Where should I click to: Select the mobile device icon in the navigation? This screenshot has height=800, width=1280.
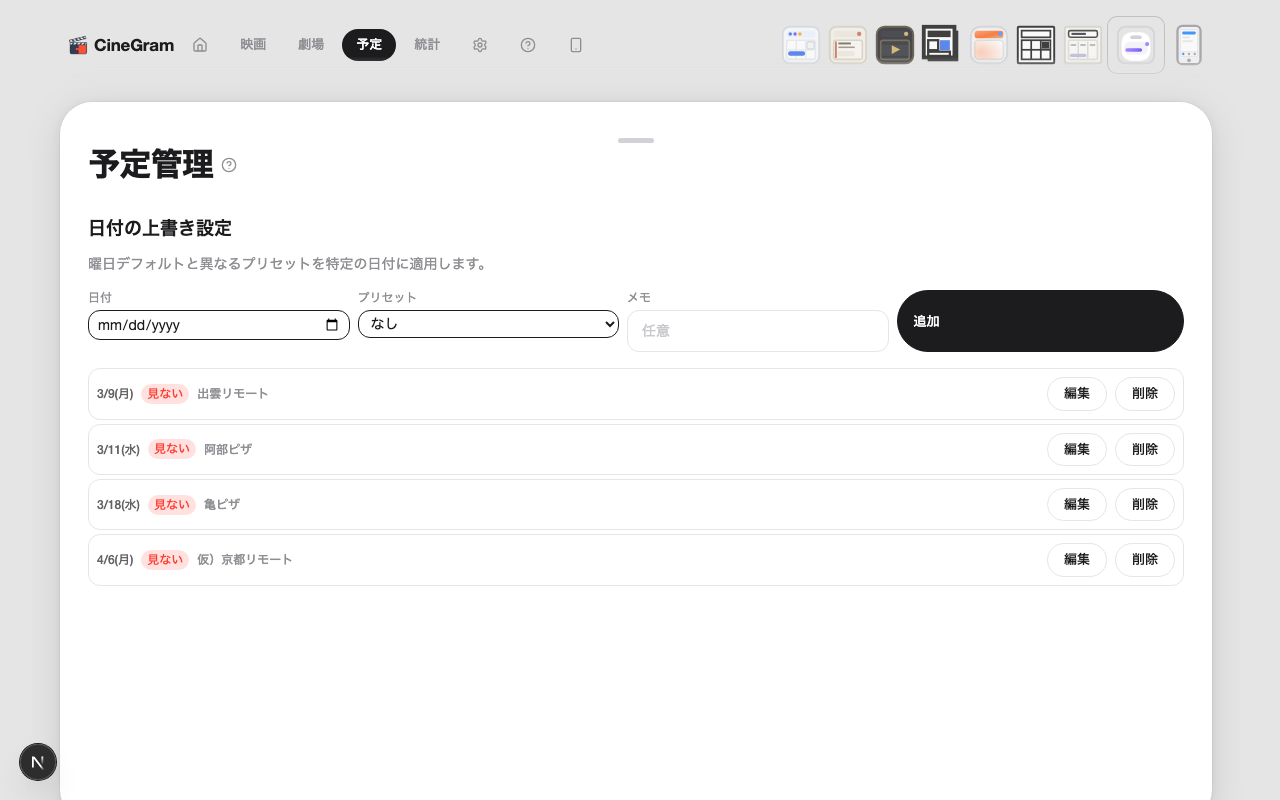[576, 45]
